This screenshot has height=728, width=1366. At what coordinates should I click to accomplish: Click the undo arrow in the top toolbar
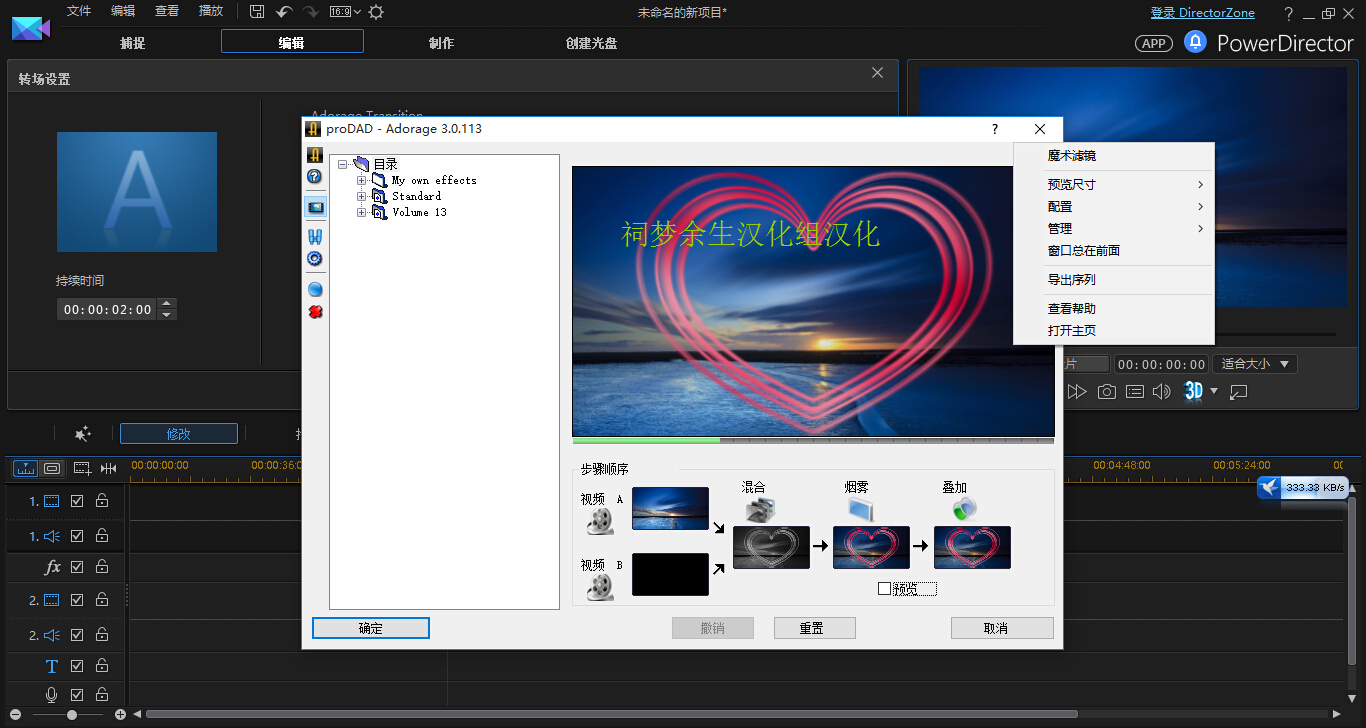[x=284, y=12]
